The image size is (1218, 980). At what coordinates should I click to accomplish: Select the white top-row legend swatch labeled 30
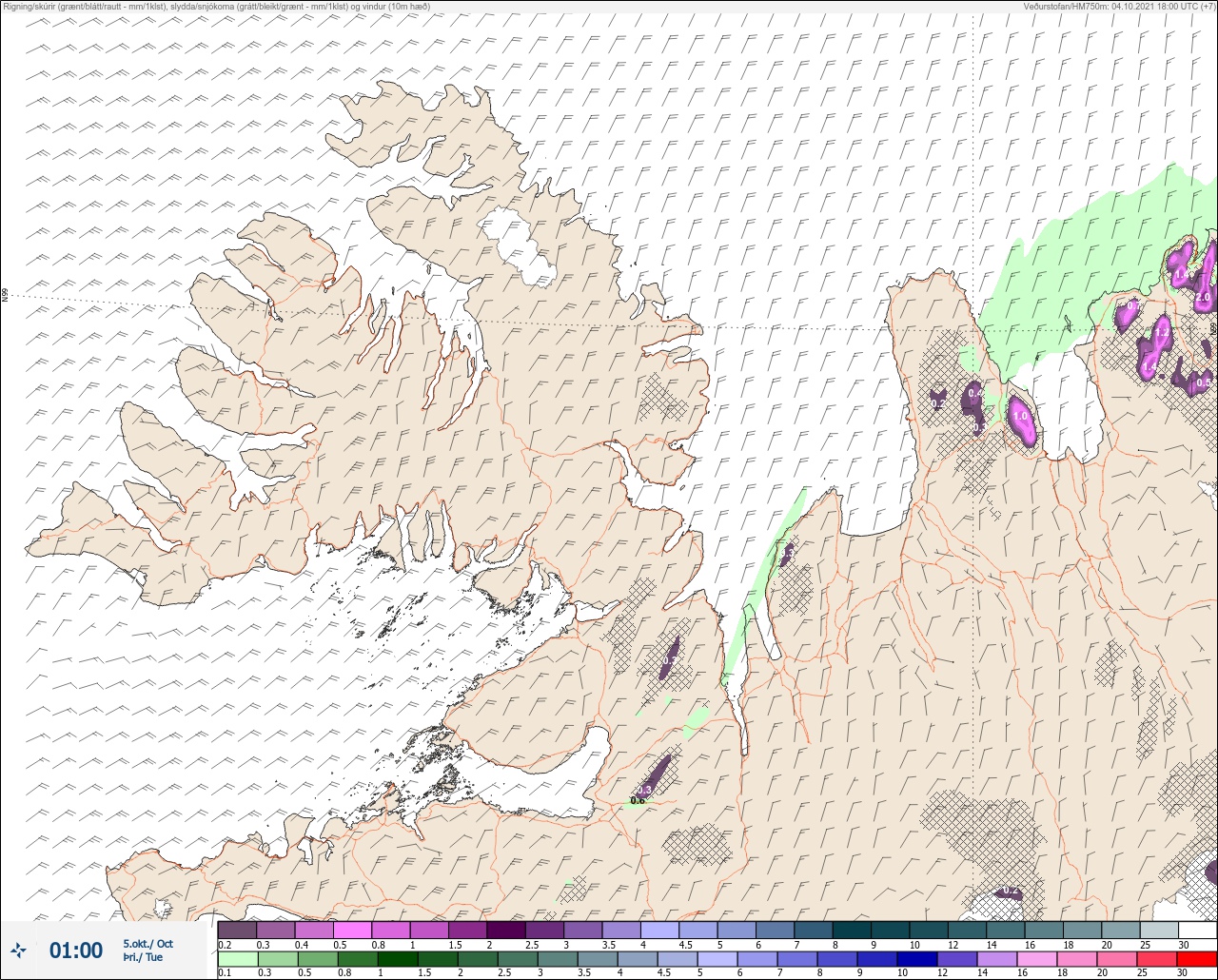1197,930
